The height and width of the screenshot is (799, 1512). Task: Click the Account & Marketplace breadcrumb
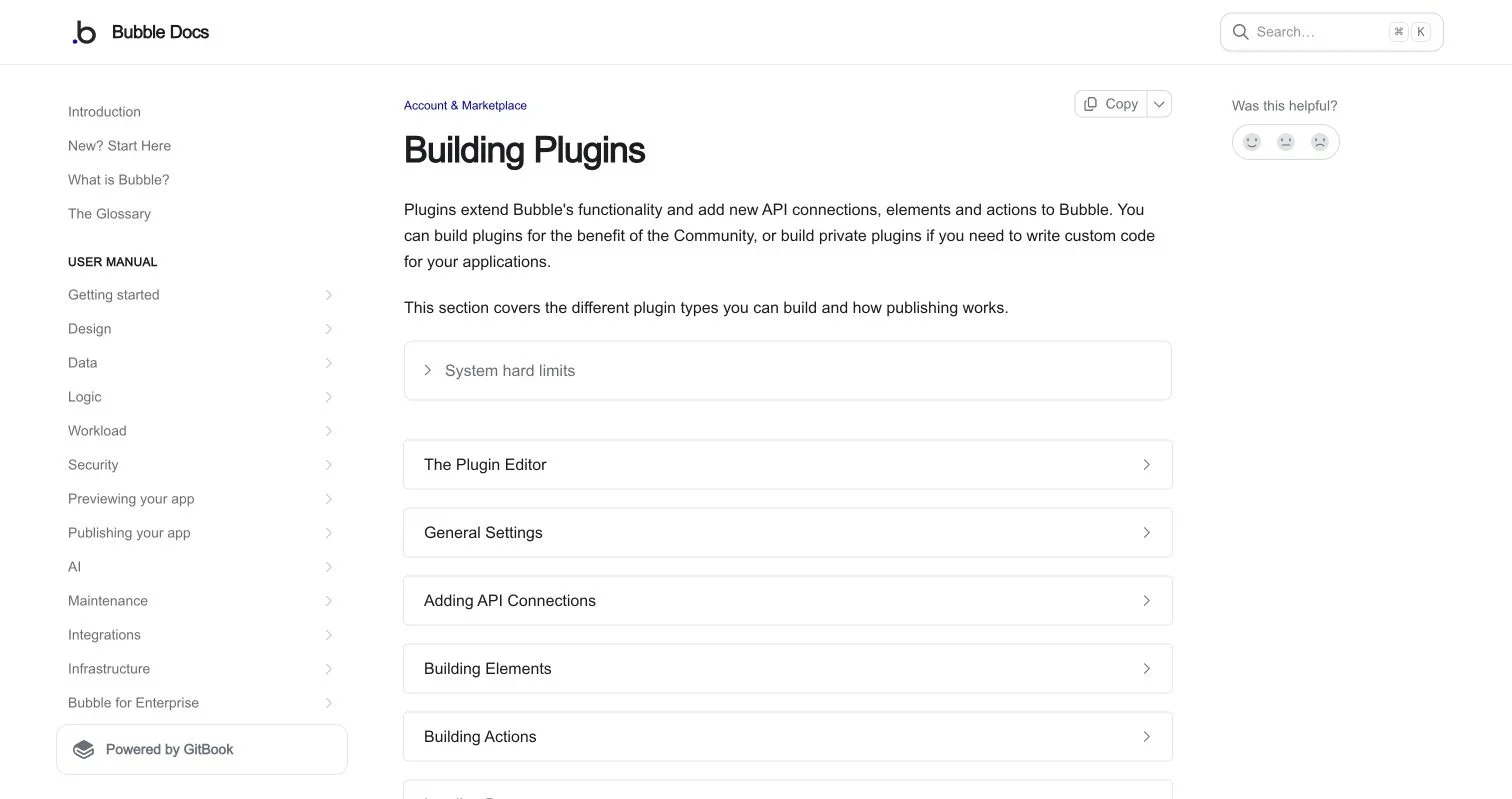[465, 105]
